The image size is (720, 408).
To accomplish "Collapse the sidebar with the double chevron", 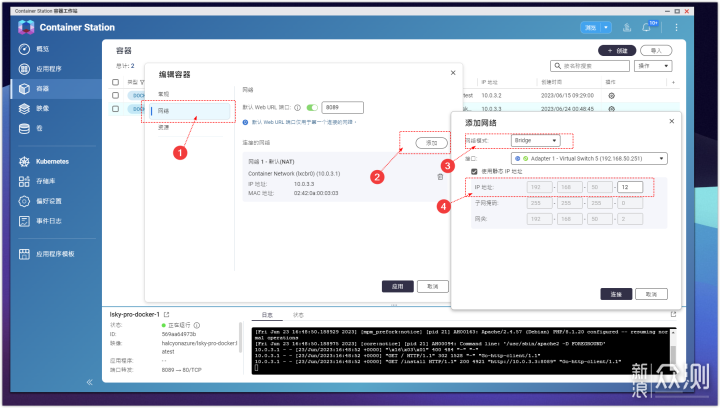I will 90,382.
